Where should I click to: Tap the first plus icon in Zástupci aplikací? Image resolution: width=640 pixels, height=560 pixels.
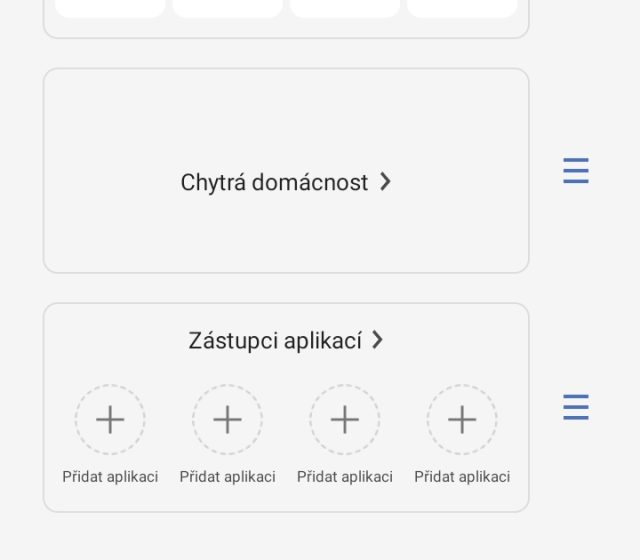[x=110, y=420]
